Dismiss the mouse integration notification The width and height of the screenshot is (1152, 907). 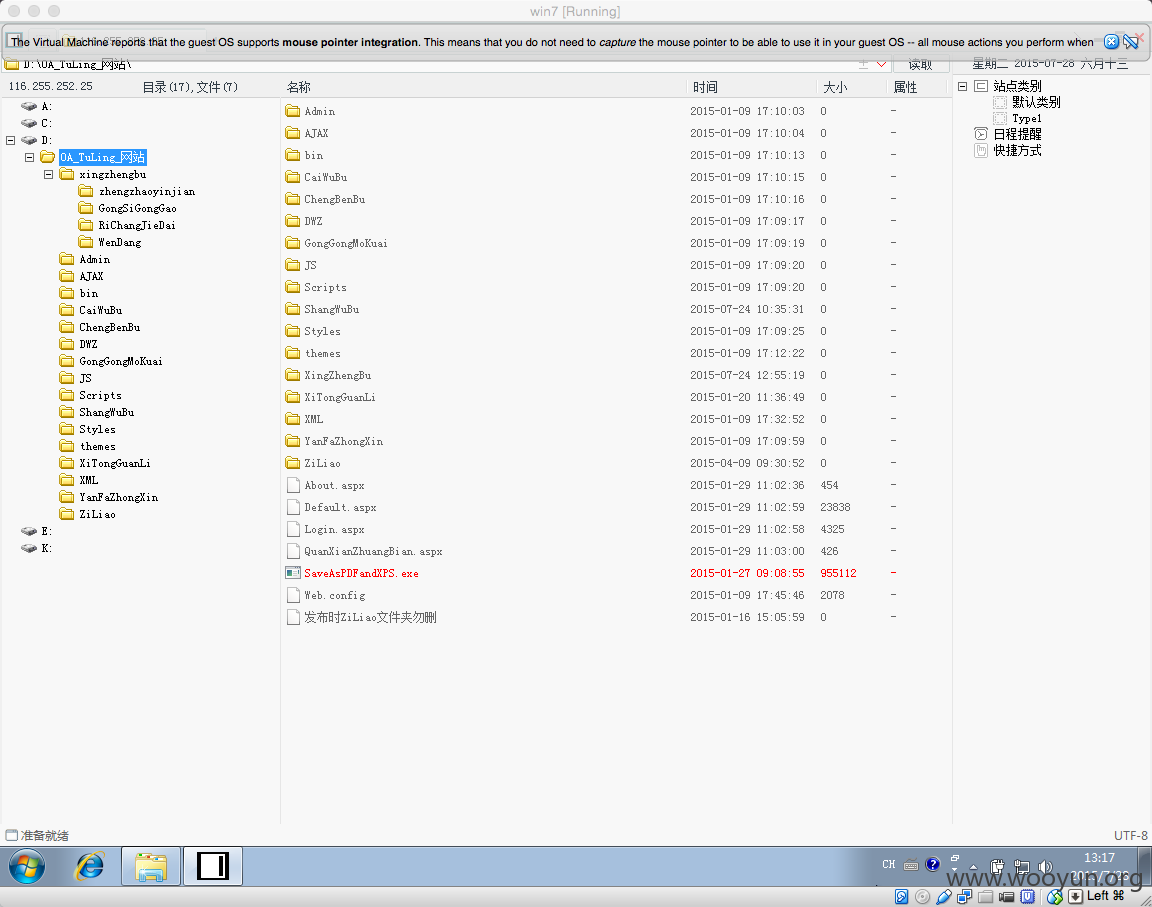tap(1112, 42)
